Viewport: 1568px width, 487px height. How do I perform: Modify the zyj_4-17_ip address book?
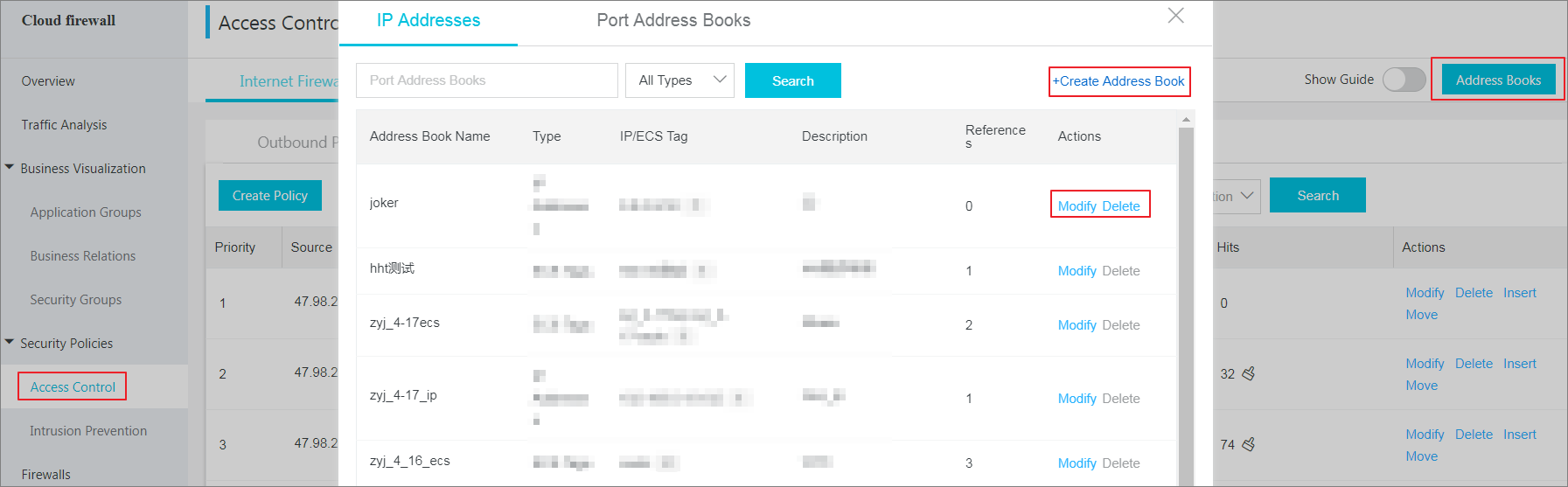1077,398
